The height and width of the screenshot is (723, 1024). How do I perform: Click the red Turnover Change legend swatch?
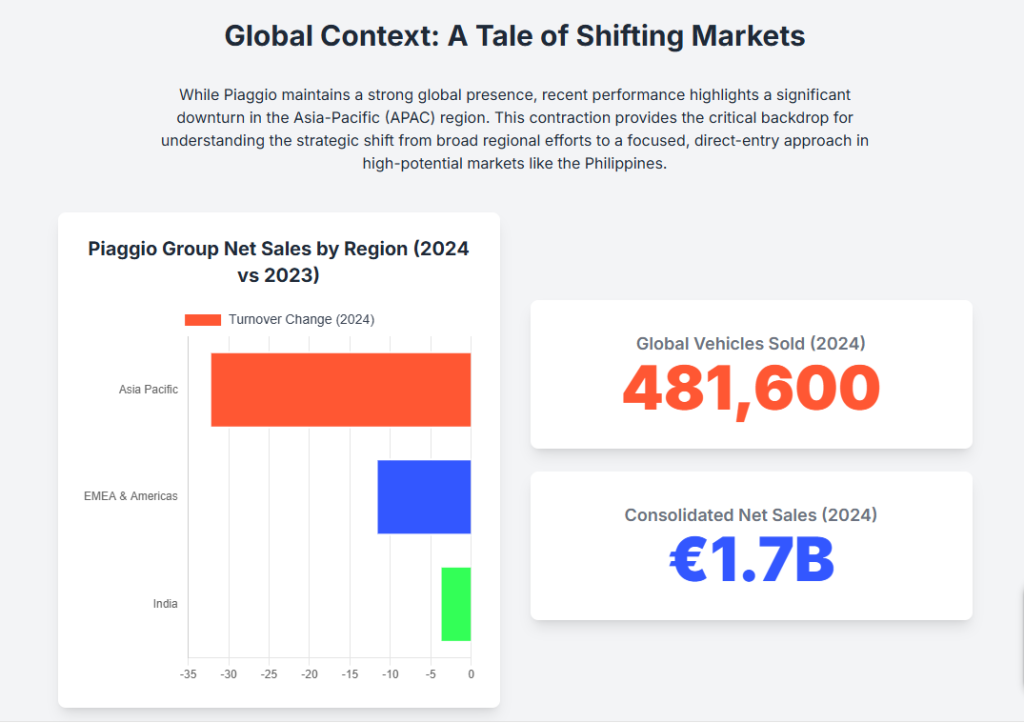pyautogui.click(x=202, y=319)
